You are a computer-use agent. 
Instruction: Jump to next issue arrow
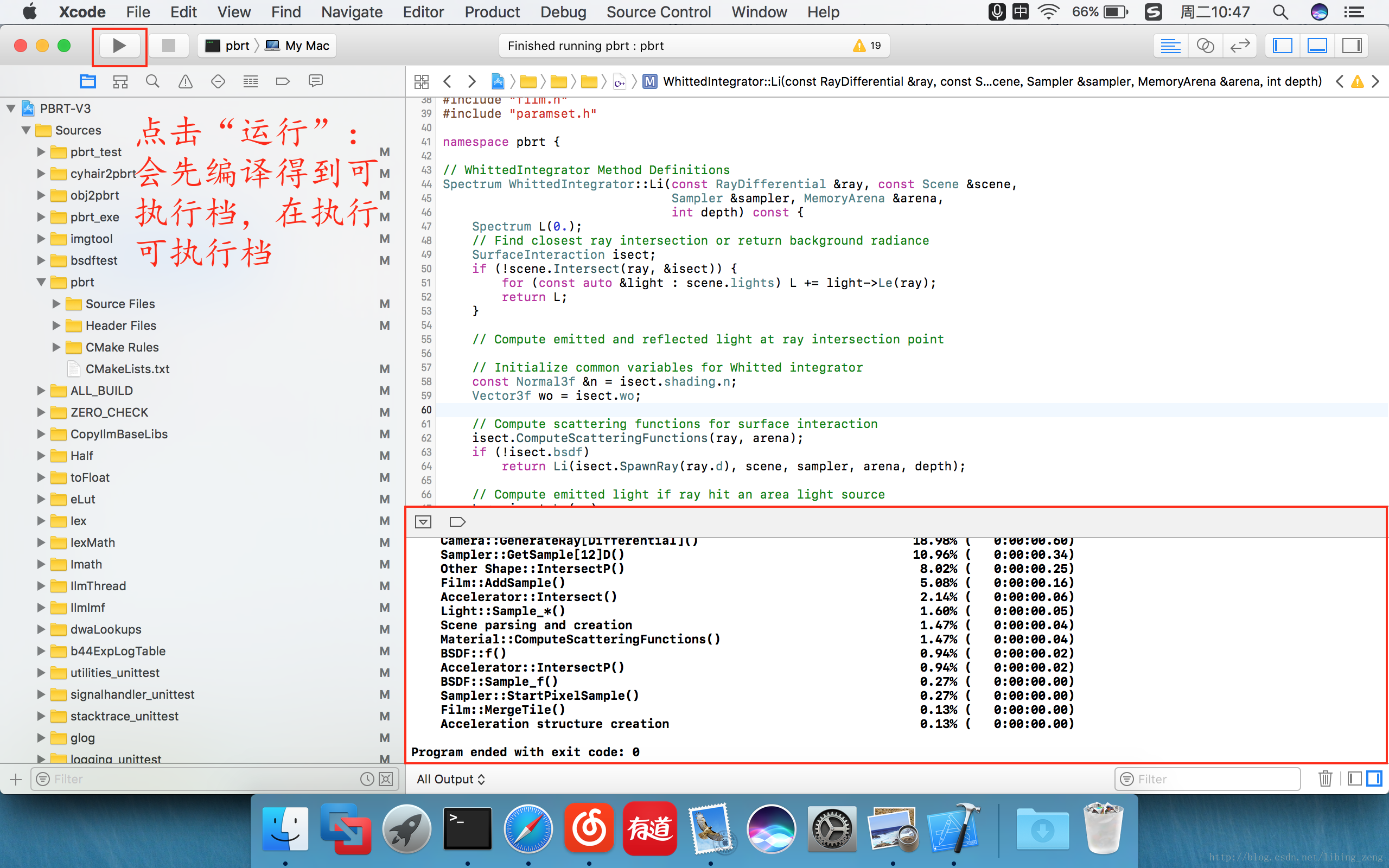[1376, 81]
